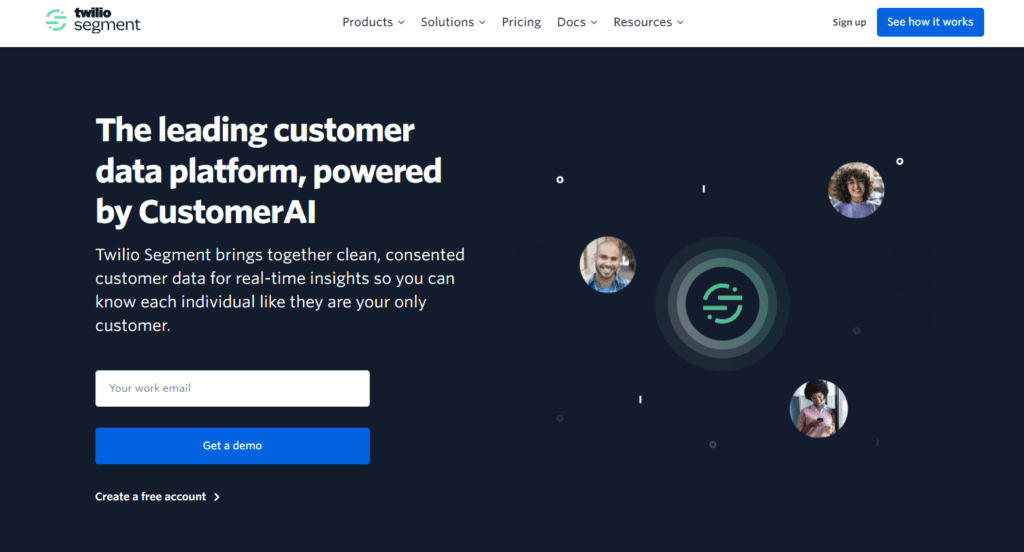Click the smiling man avatar
The width and height of the screenshot is (1024, 552).
(x=607, y=265)
